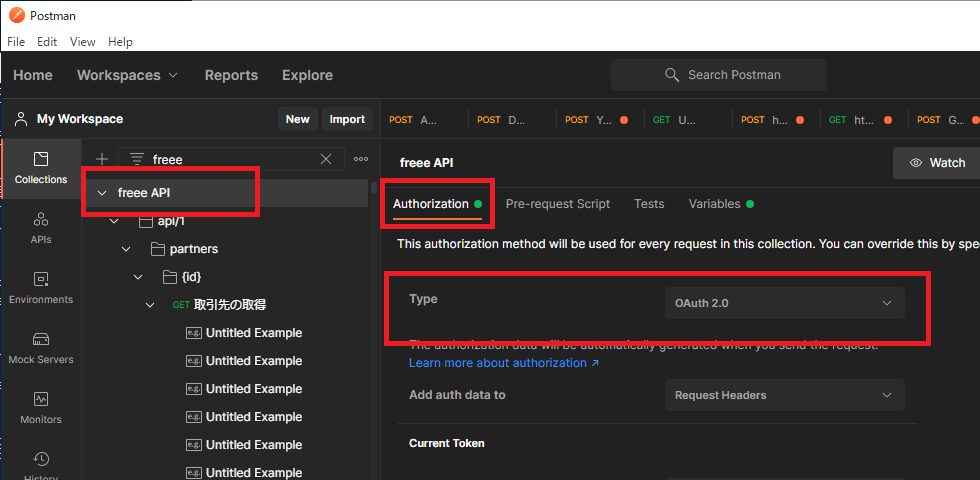The image size is (980, 480).
Task: Click the partners folder icon
Action: coord(158,249)
